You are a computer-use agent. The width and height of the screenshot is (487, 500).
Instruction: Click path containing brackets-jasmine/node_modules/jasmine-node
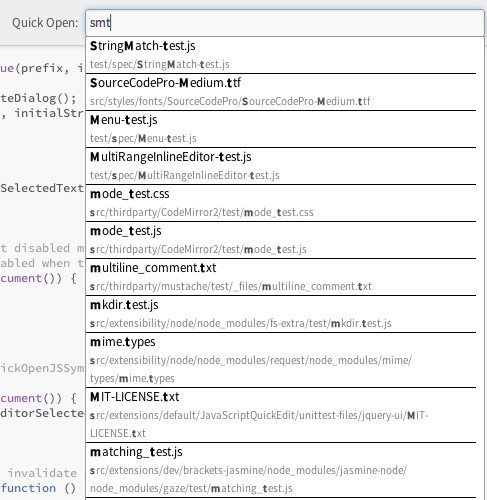tap(248, 479)
